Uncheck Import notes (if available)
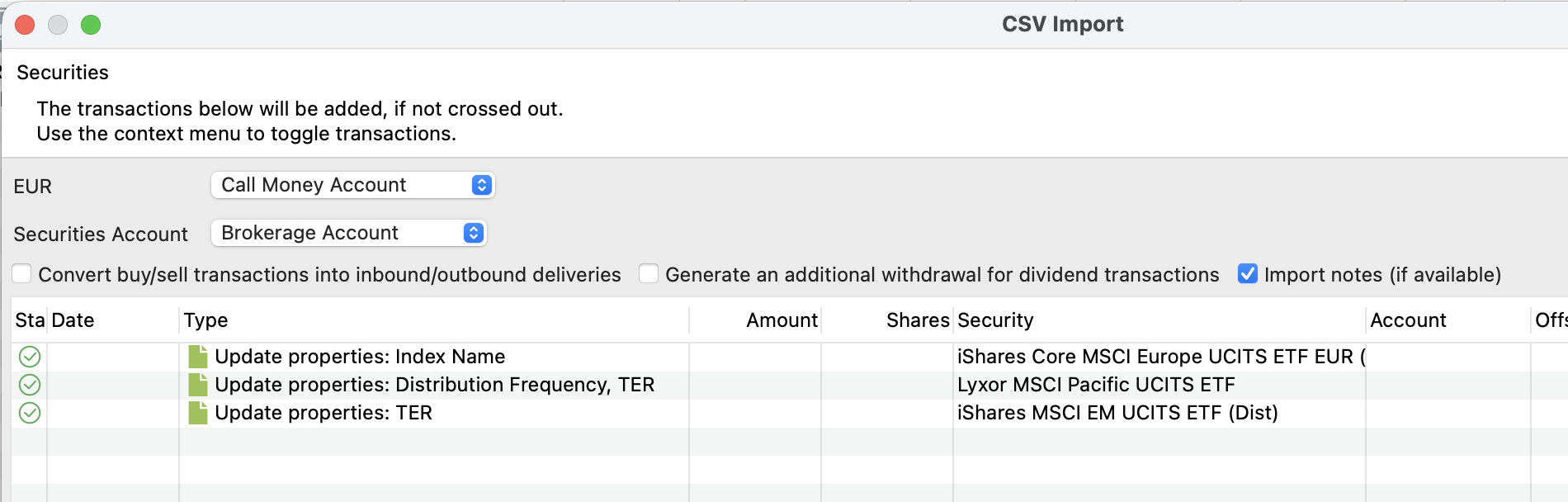This screenshot has height=502, width=1568. click(1248, 274)
